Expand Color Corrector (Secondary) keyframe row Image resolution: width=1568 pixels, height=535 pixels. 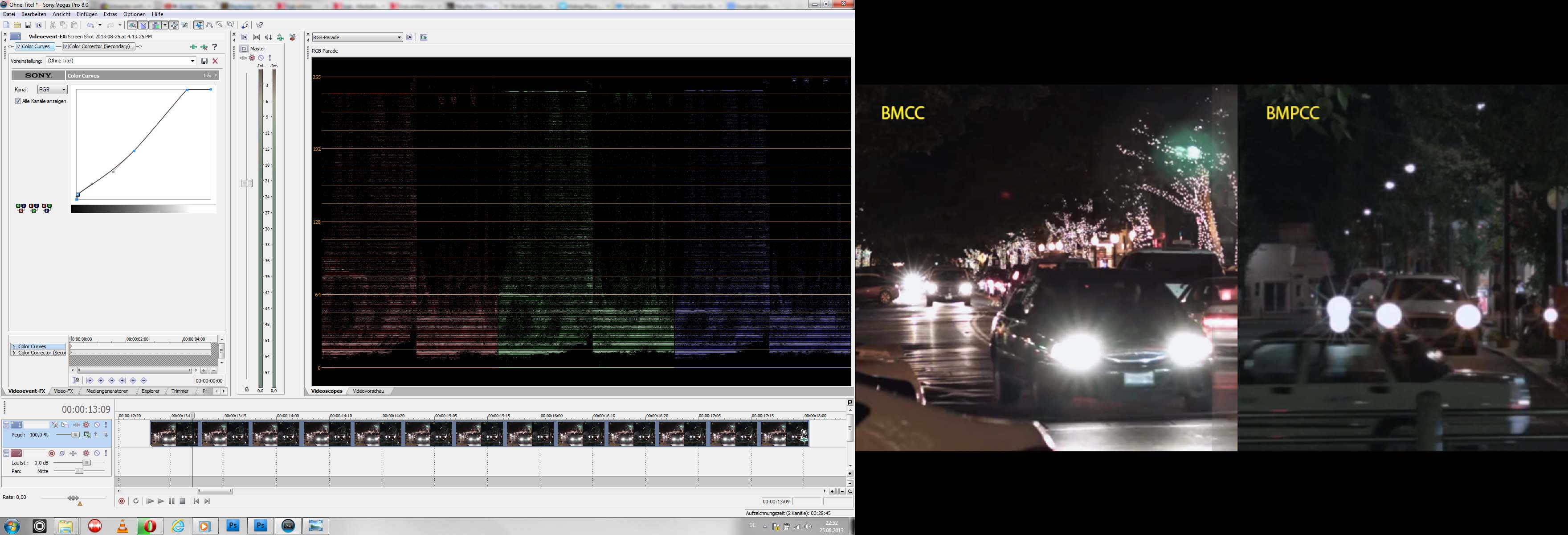click(x=14, y=353)
